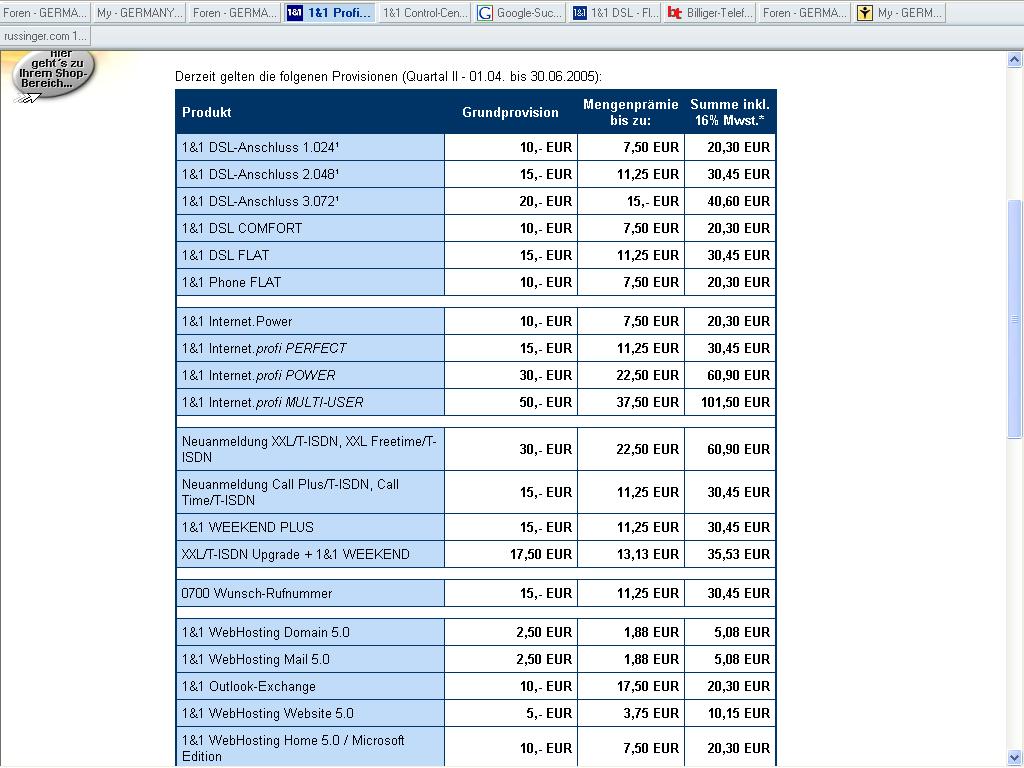This screenshot has height=768, width=1024.
Task: Click the '50,- EUR' Grundprovision value
Action: coord(545,402)
